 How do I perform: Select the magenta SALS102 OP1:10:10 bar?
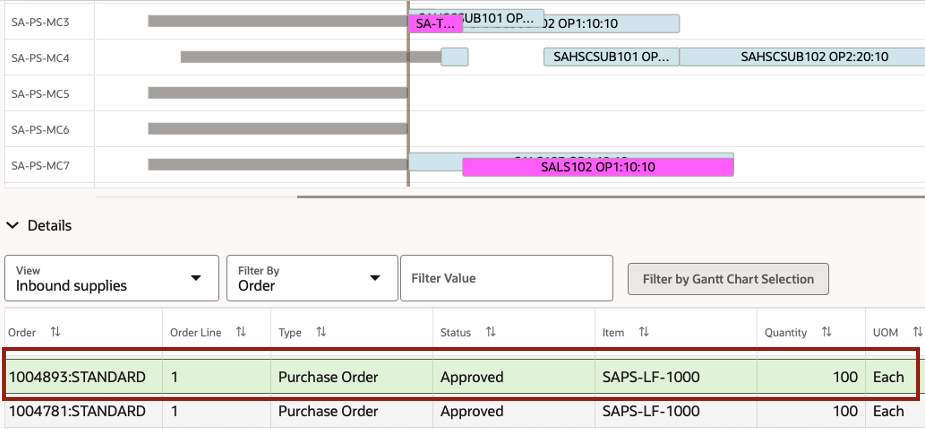(x=598, y=167)
